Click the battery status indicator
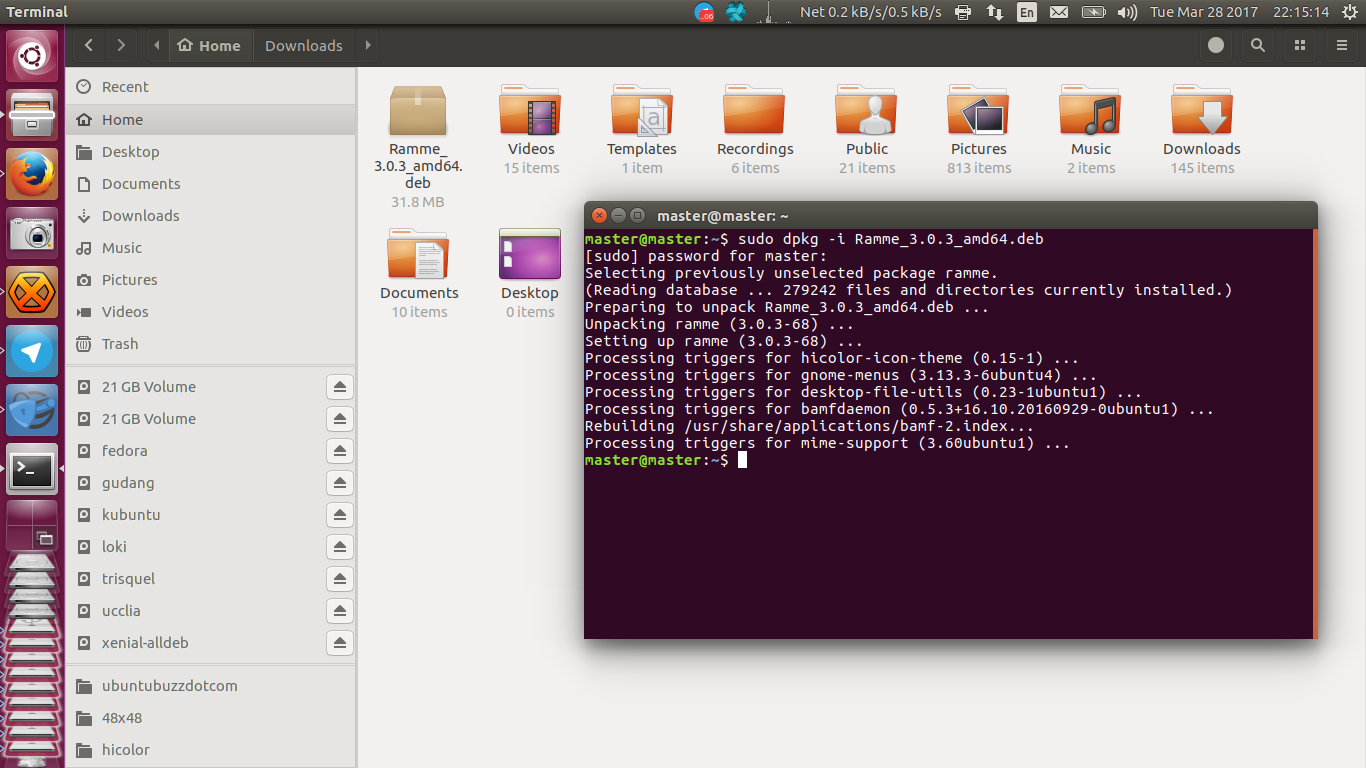The height and width of the screenshot is (768, 1366). point(1093,12)
